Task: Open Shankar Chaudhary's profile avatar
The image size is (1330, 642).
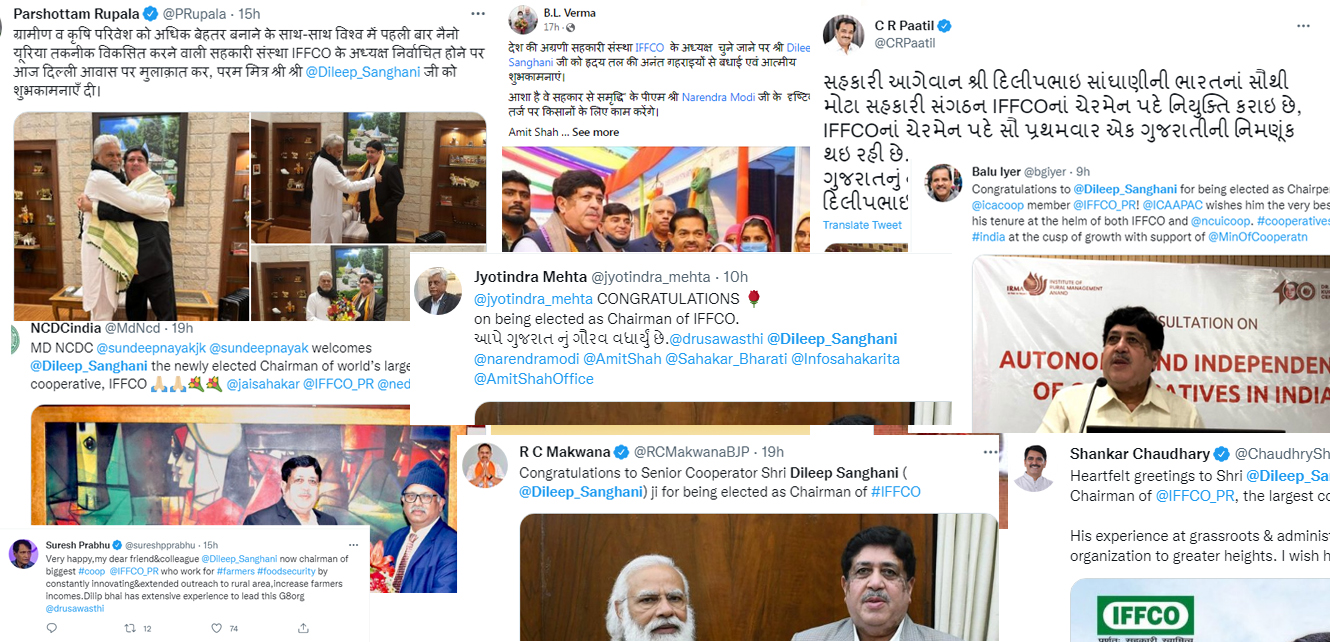Action: pyautogui.click(x=1033, y=468)
